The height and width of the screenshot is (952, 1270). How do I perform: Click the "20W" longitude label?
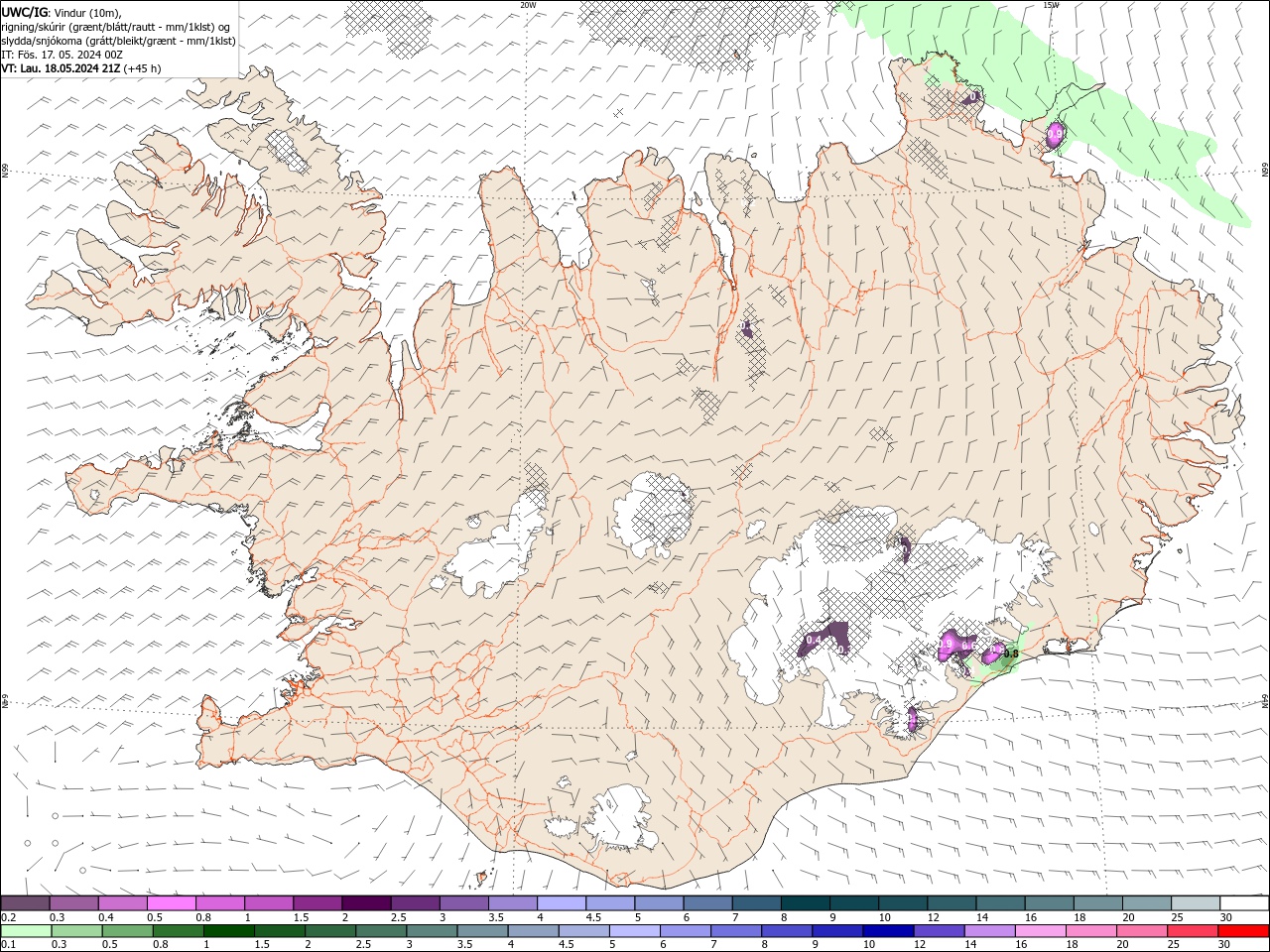point(529,5)
